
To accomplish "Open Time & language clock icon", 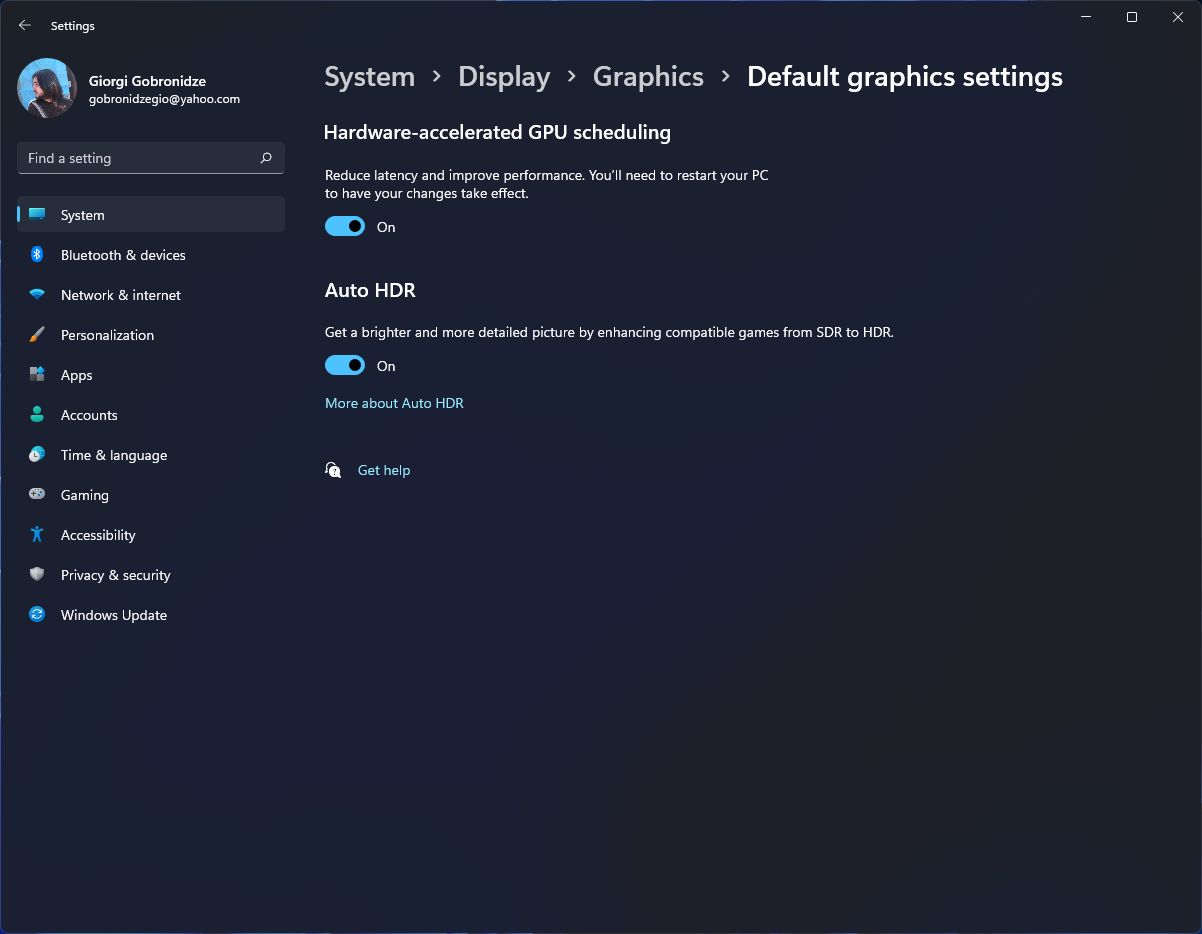I will pyautogui.click(x=37, y=455).
